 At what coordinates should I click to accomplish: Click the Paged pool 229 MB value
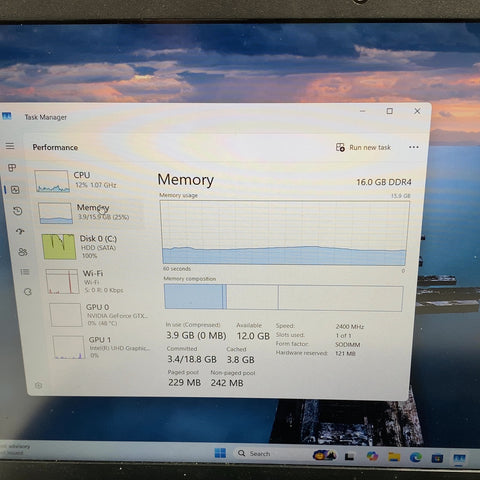tap(184, 382)
